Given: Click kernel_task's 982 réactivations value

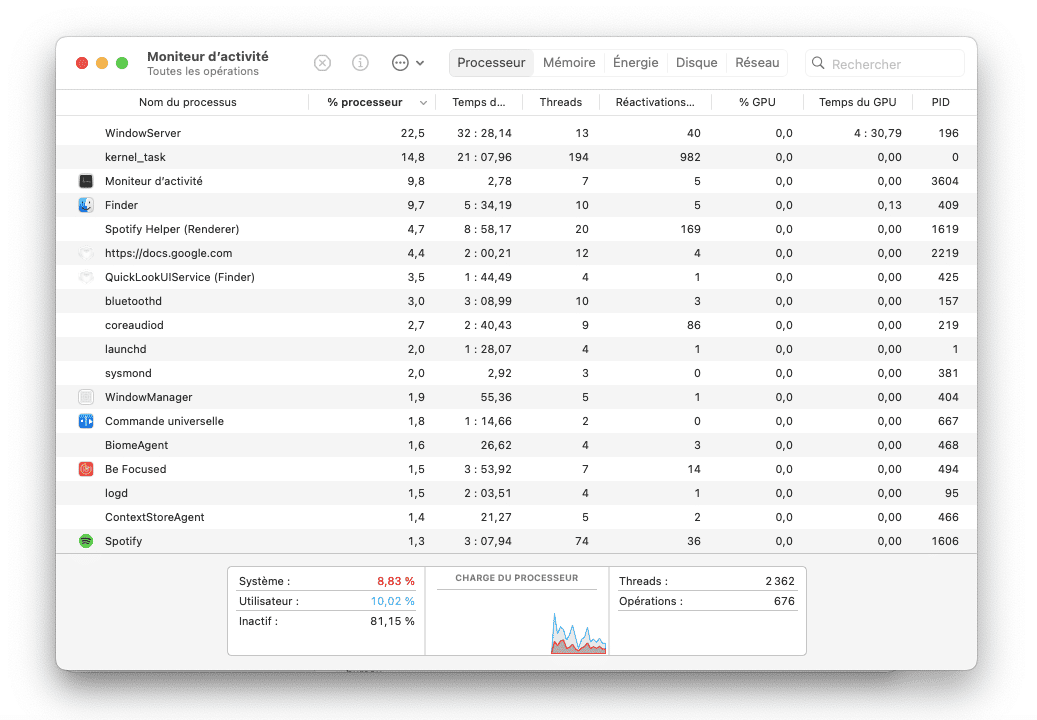Looking at the screenshot, I should point(690,157).
